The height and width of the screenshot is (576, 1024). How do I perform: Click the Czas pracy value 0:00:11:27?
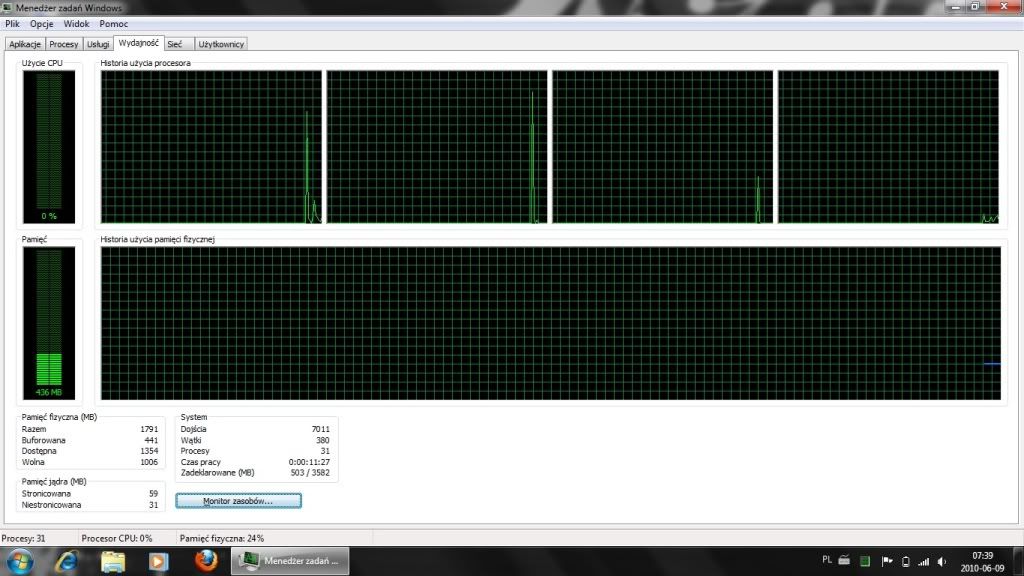(310, 462)
